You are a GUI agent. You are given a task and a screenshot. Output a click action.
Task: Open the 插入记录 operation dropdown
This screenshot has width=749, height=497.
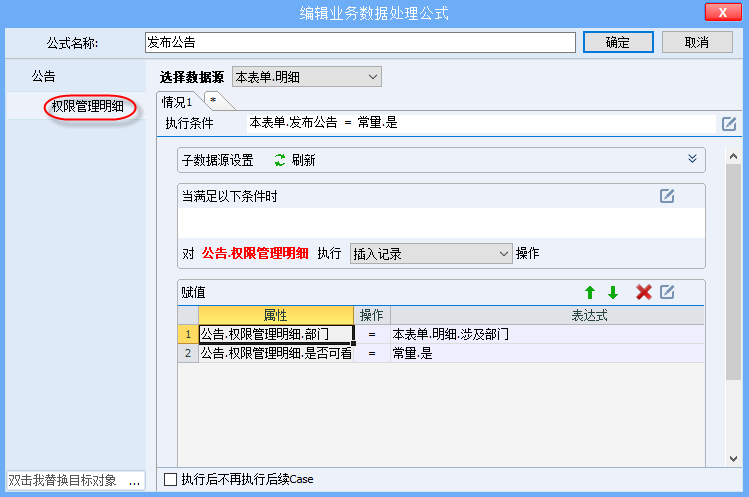[431, 253]
